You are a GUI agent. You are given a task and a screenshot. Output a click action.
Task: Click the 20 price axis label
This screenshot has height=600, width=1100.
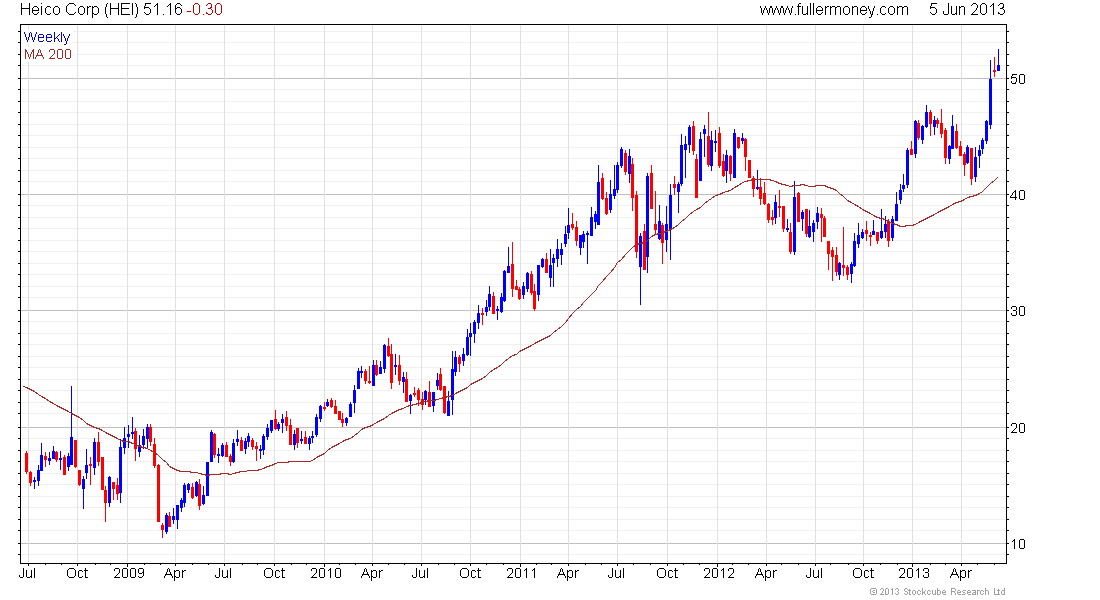[x=1017, y=427]
